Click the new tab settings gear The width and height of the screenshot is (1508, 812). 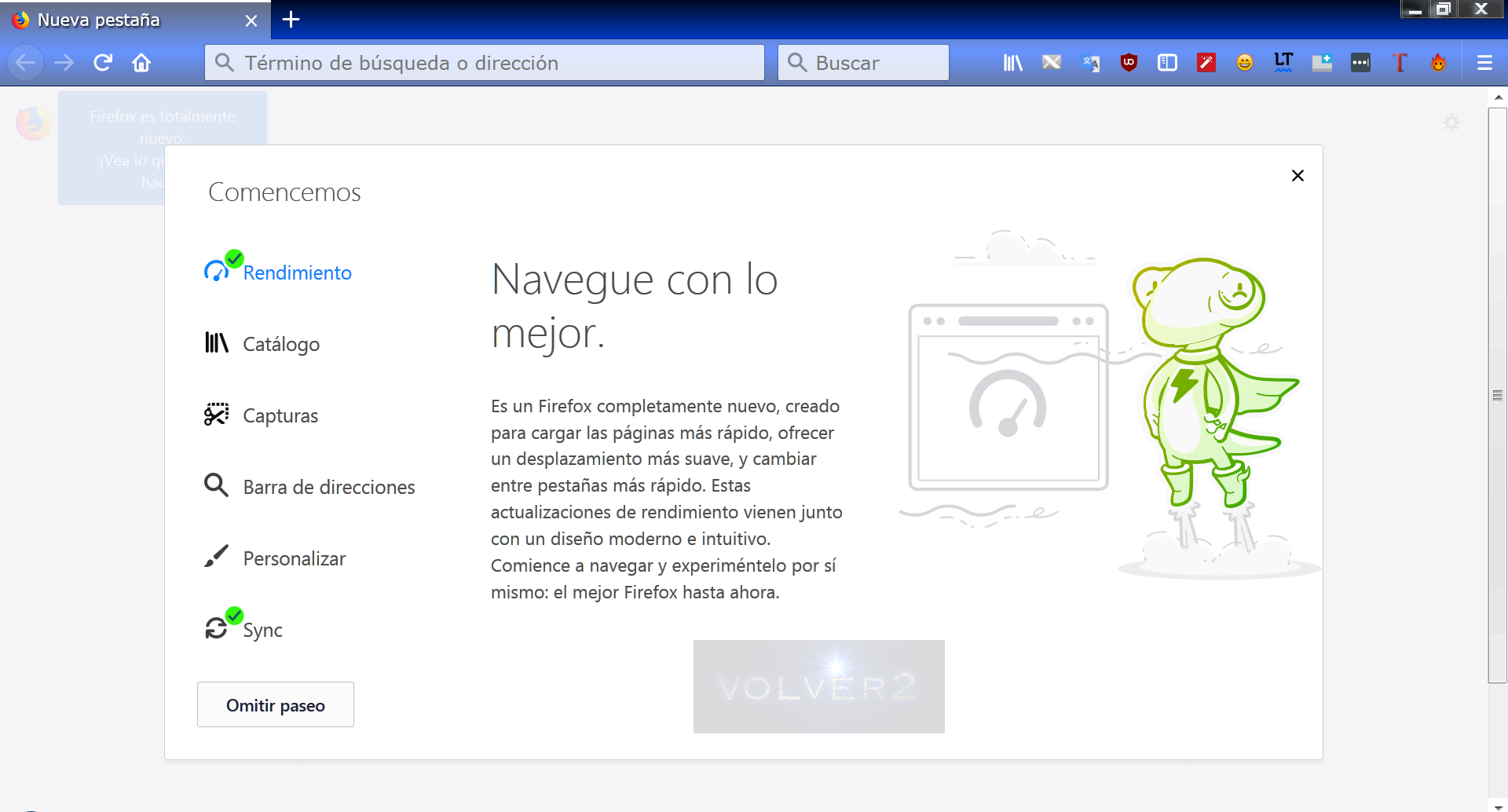tap(1451, 123)
